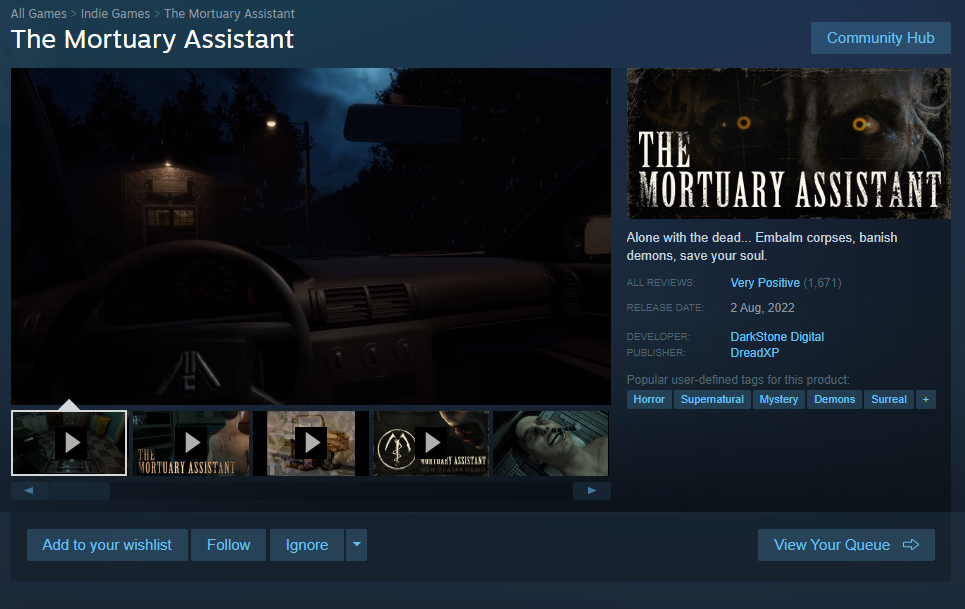
Task: Open the All Games breadcrumb link
Action: click(38, 14)
